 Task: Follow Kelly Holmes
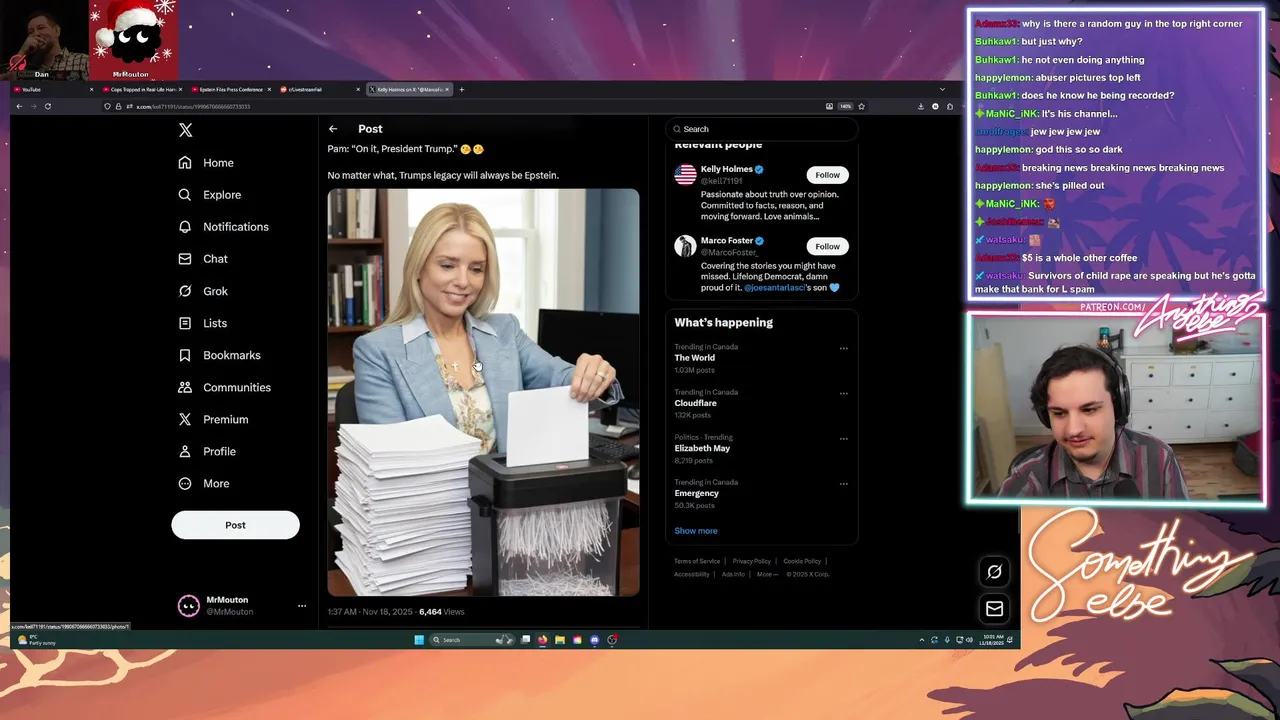(827, 175)
